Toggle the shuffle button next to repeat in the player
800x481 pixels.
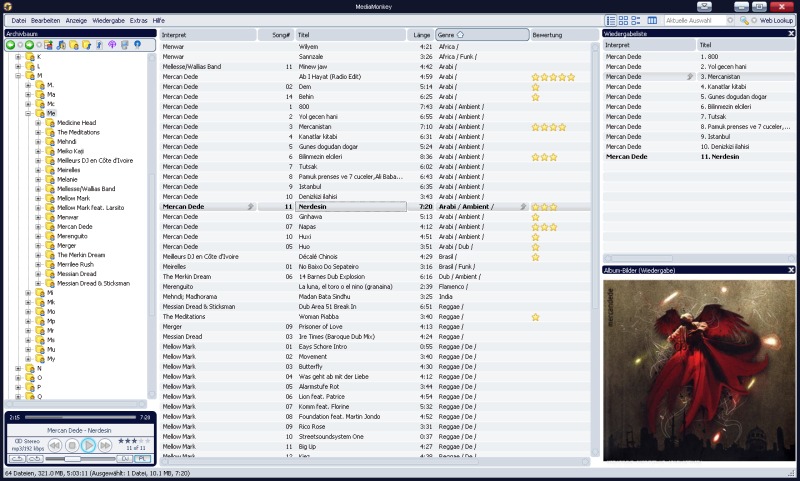[x=35, y=459]
